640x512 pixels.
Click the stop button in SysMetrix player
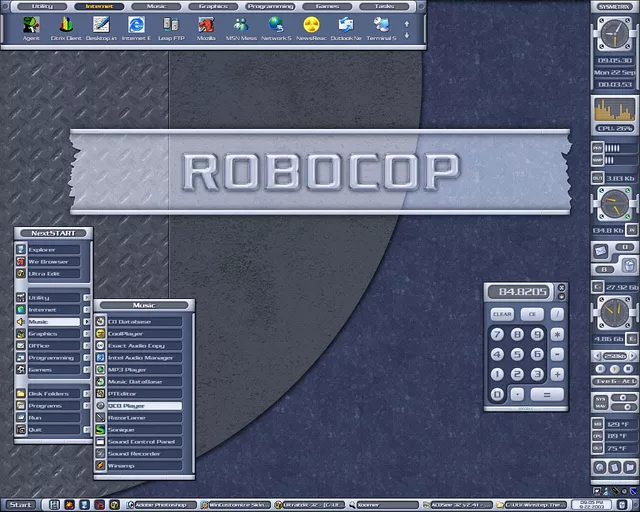click(629, 369)
